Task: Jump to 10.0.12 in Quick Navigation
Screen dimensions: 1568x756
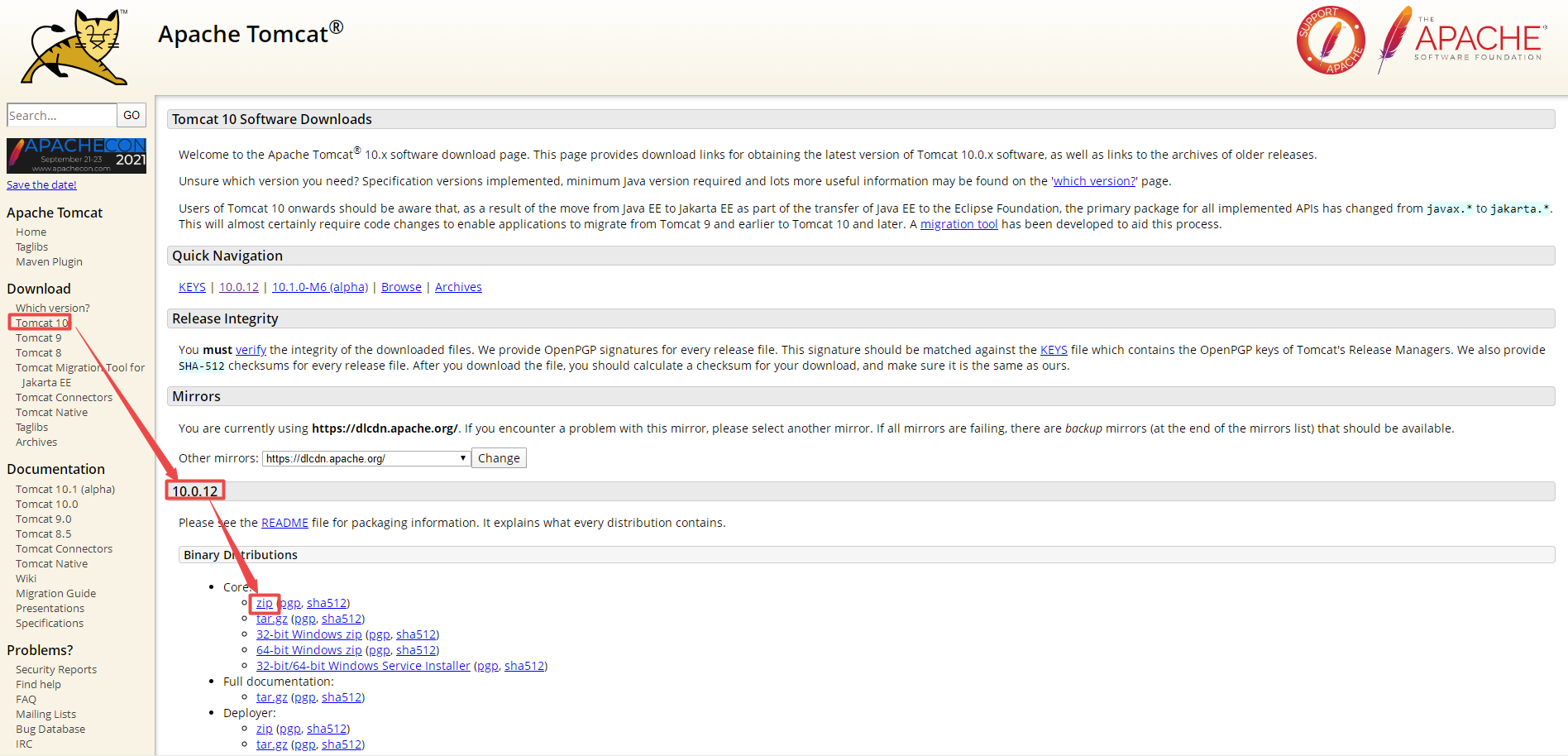Action: click(239, 287)
